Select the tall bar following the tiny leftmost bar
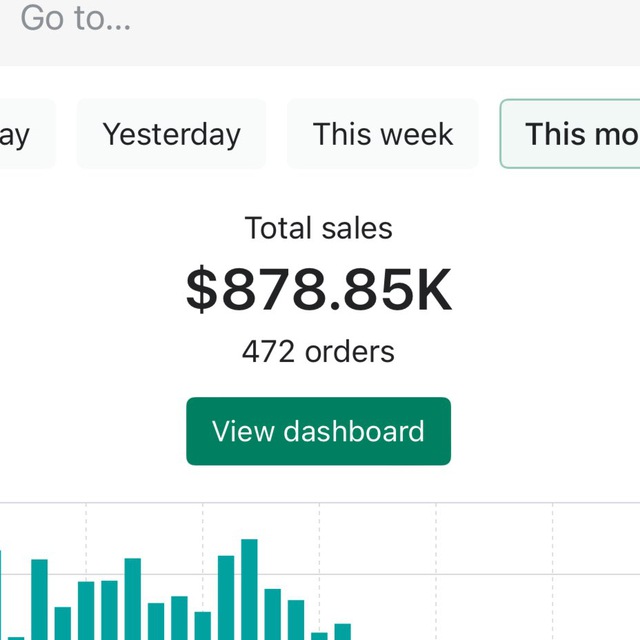 coord(40,600)
